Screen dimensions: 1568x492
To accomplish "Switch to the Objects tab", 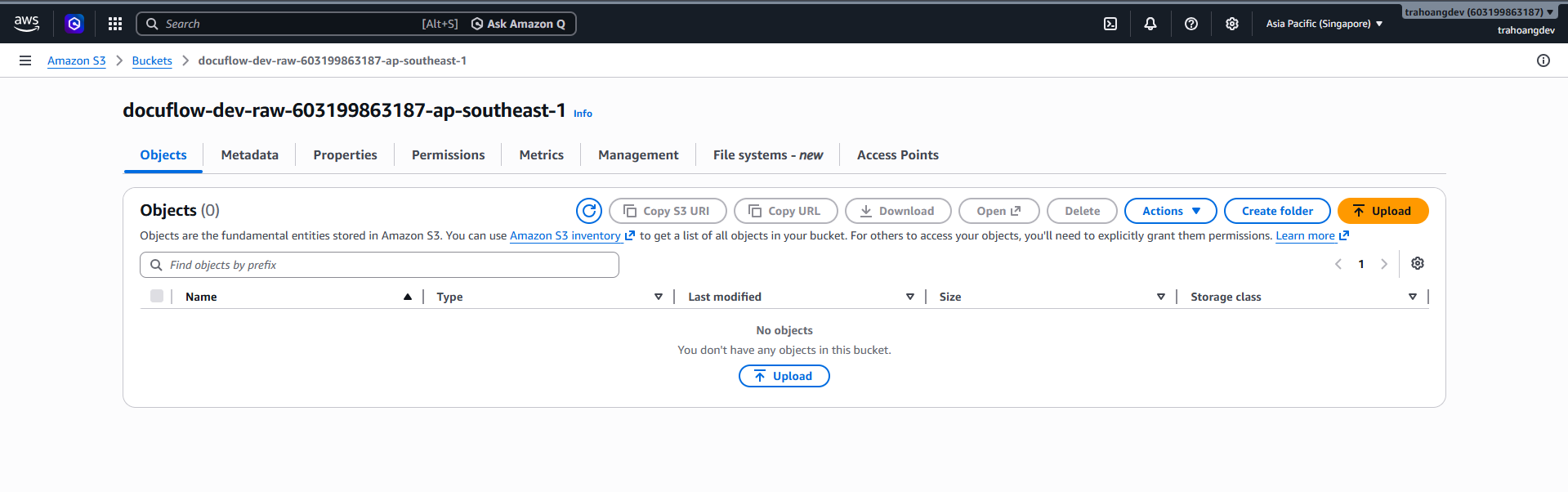I will 163,154.
